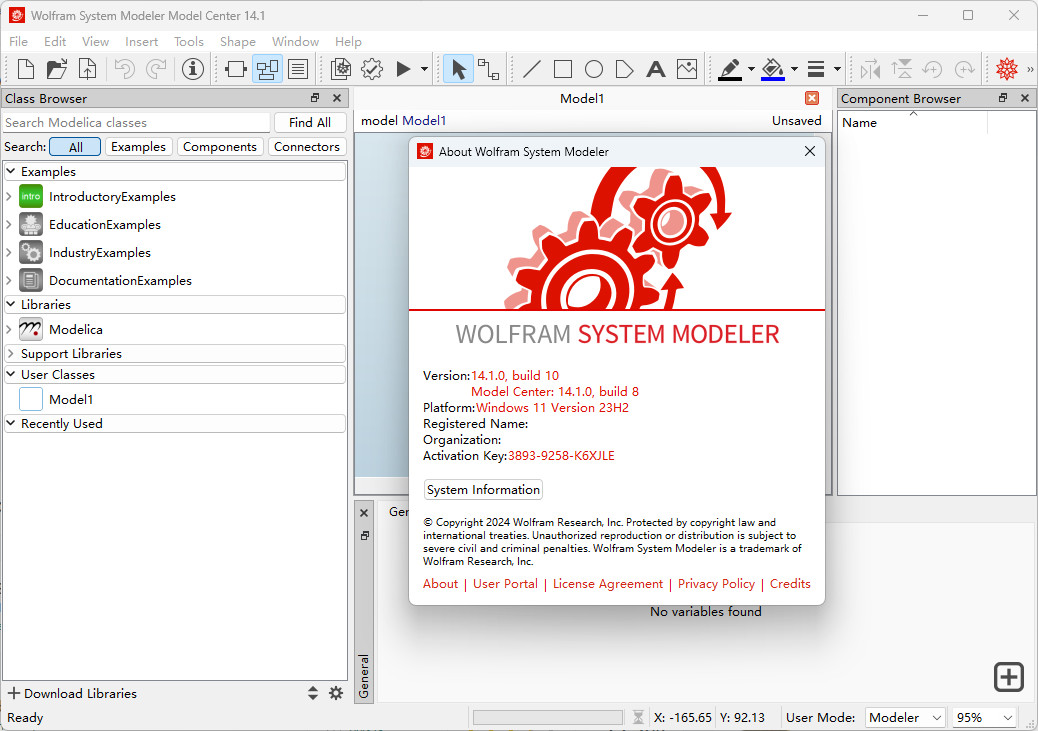The width and height of the screenshot is (1038, 731).
Task: Open the line color dropdown arrow
Action: tap(751, 69)
